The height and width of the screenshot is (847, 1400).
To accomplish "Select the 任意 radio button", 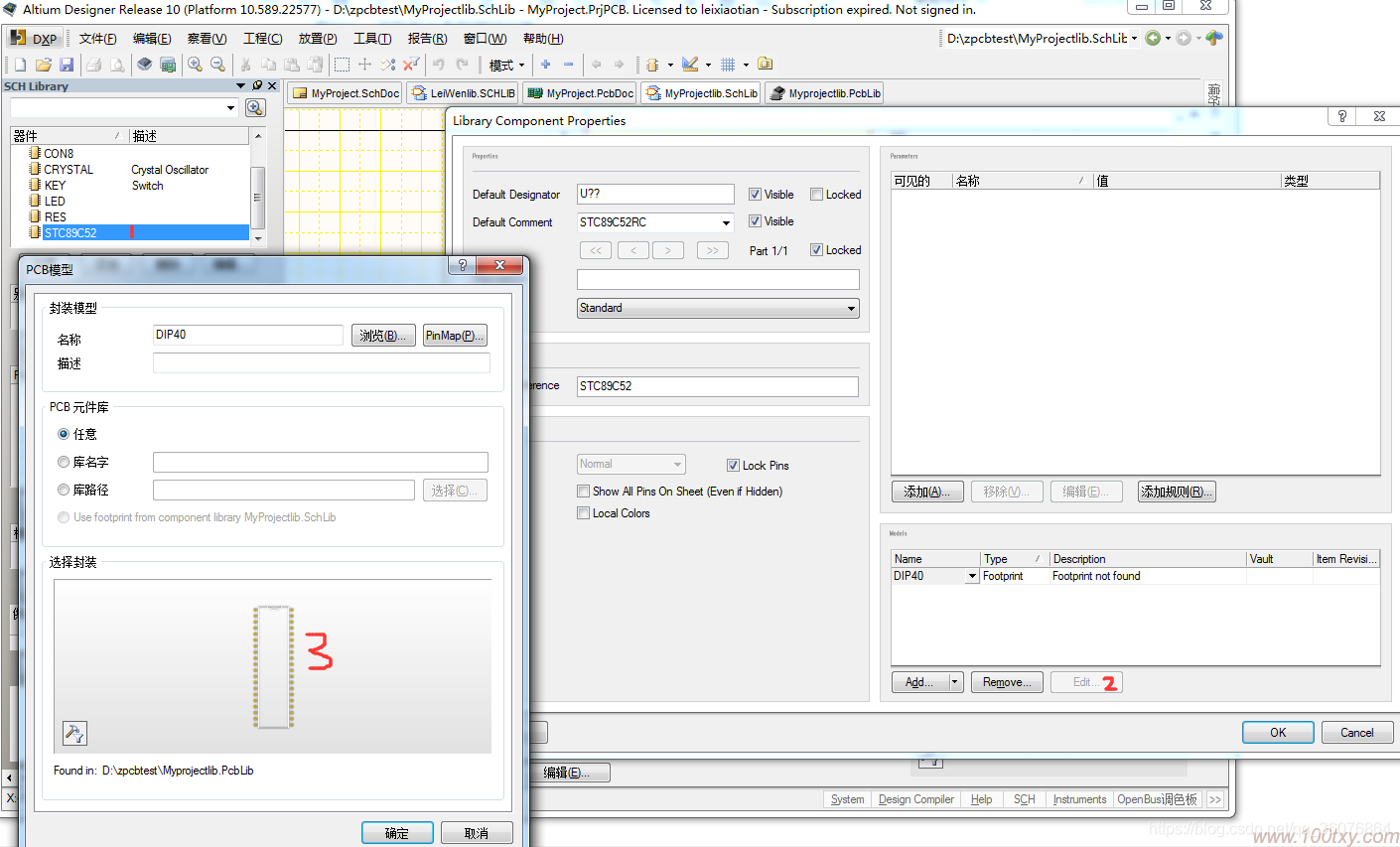I will click(x=64, y=434).
